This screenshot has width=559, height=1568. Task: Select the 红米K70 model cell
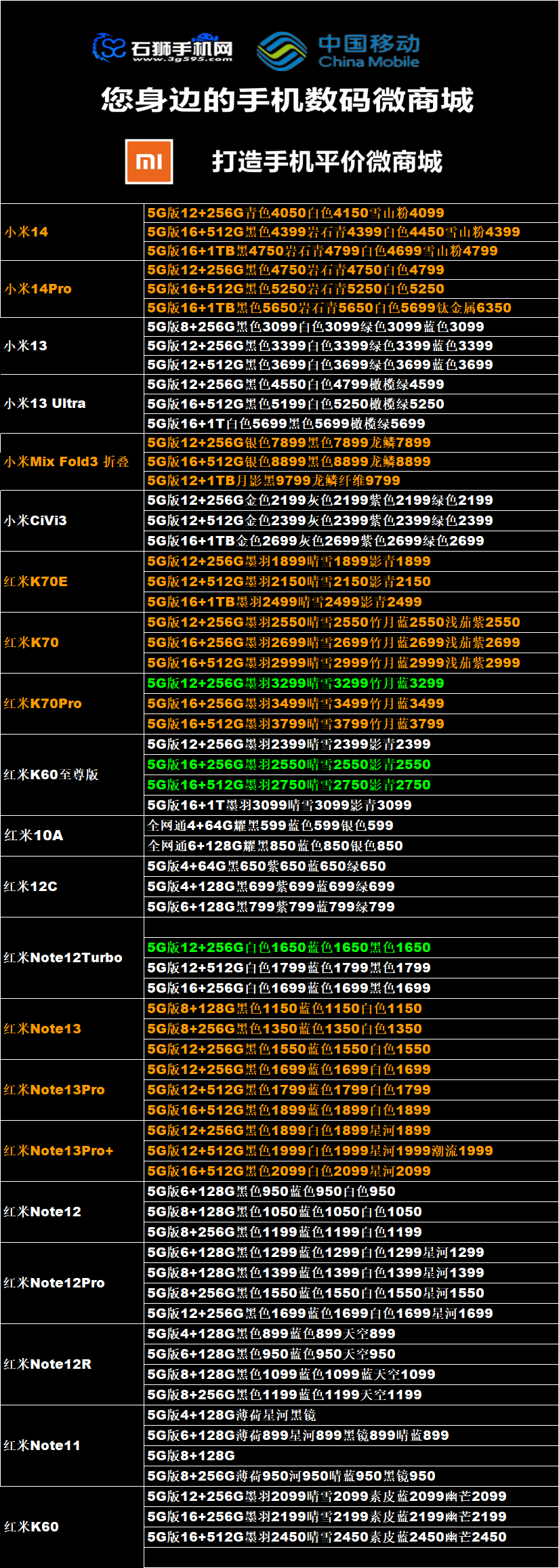click(x=72, y=642)
